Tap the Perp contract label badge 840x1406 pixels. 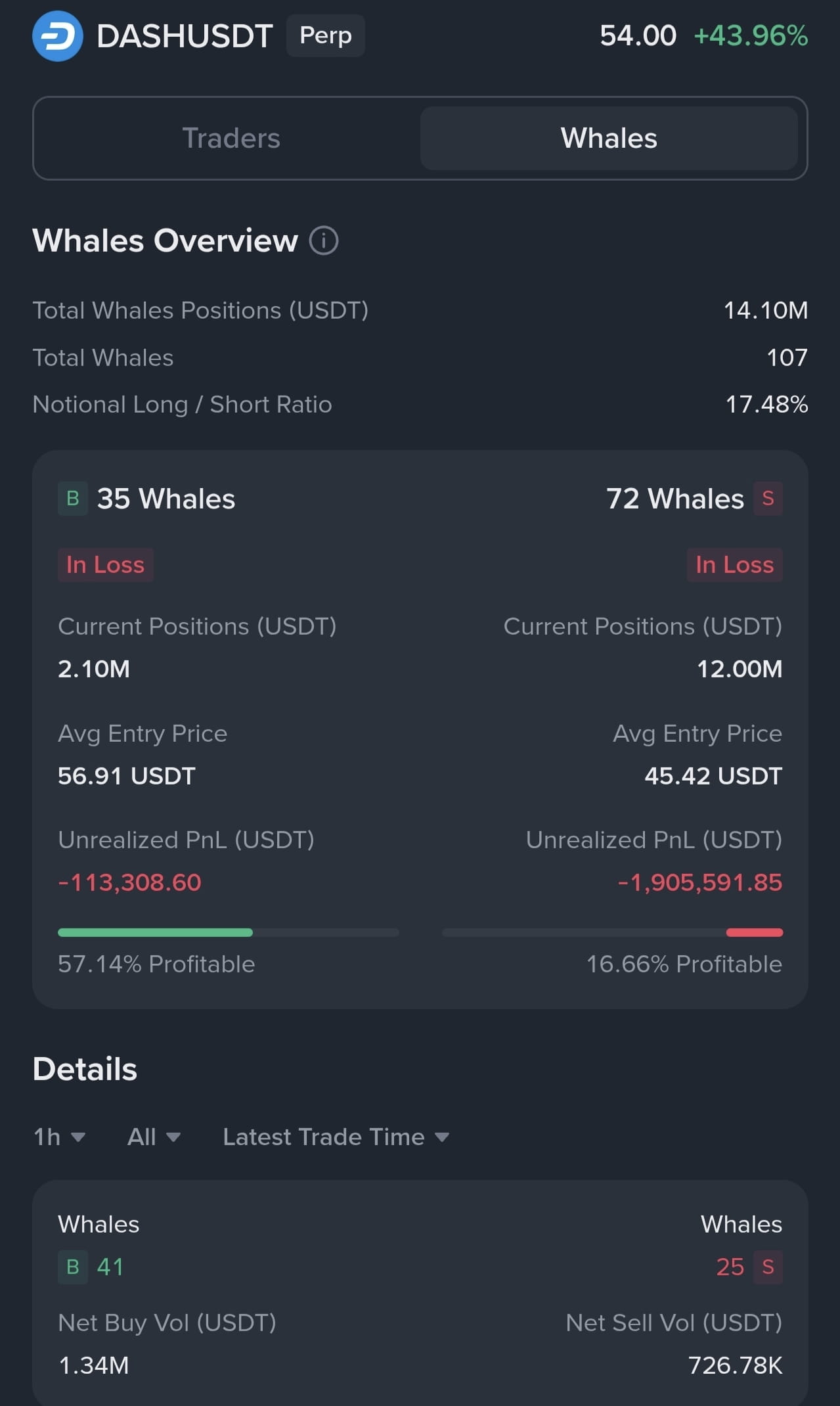coord(326,35)
